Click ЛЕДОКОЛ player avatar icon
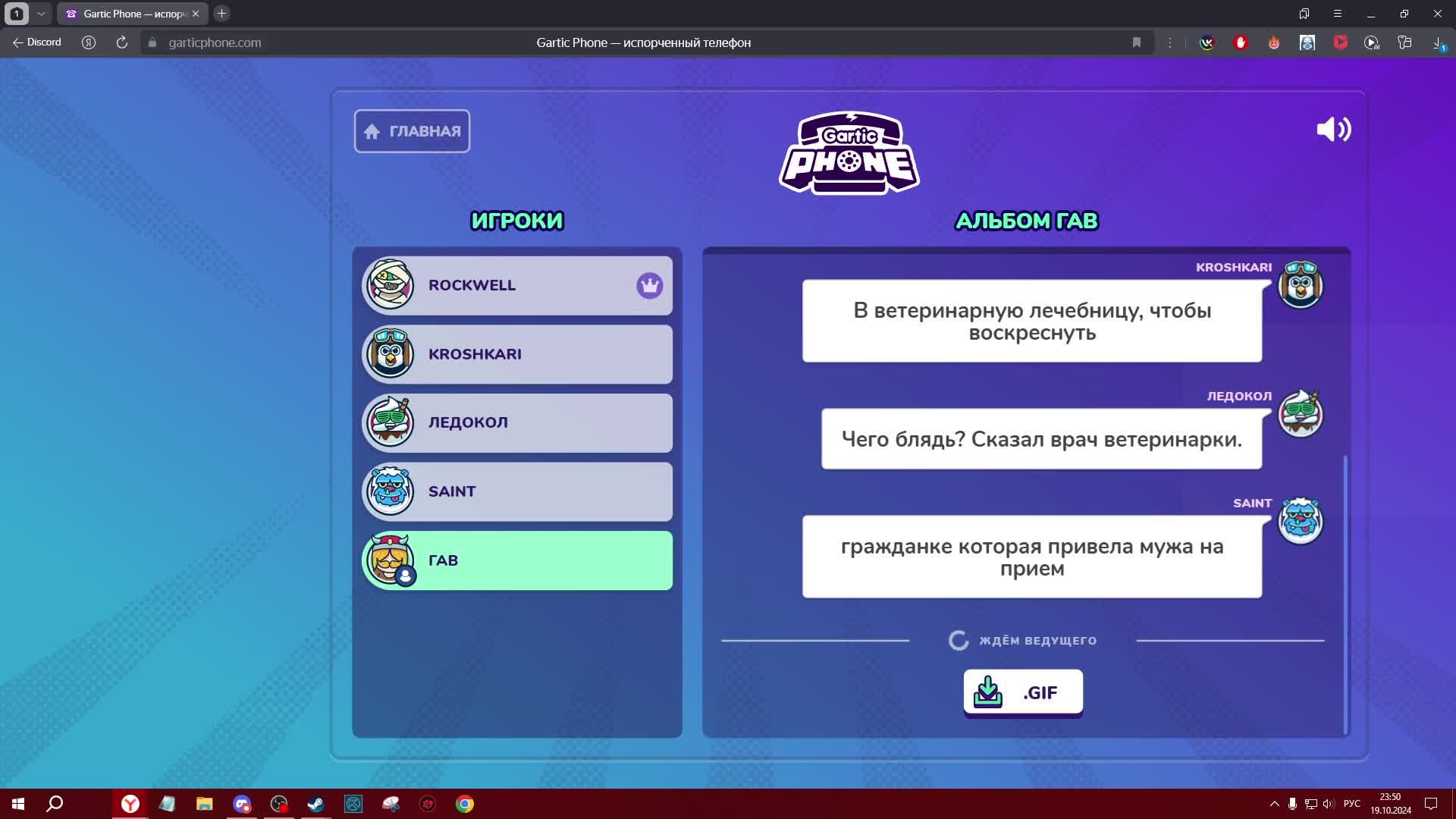The height and width of the screenshot is (819, 1456). (x=391, y=422)
